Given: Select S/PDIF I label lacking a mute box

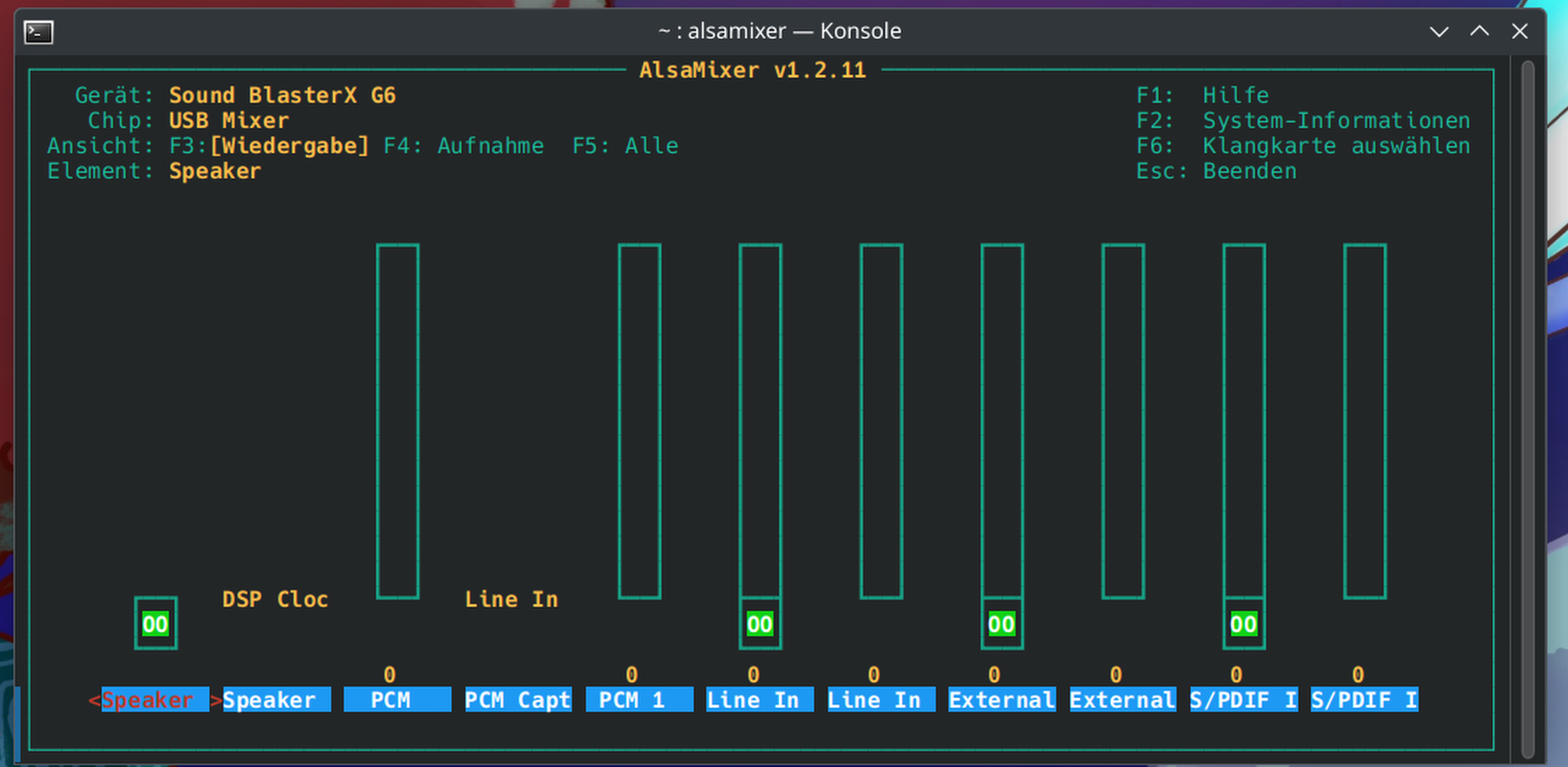Looking at the screenshot, I should pyautogui.click(x=1365, y=700).
